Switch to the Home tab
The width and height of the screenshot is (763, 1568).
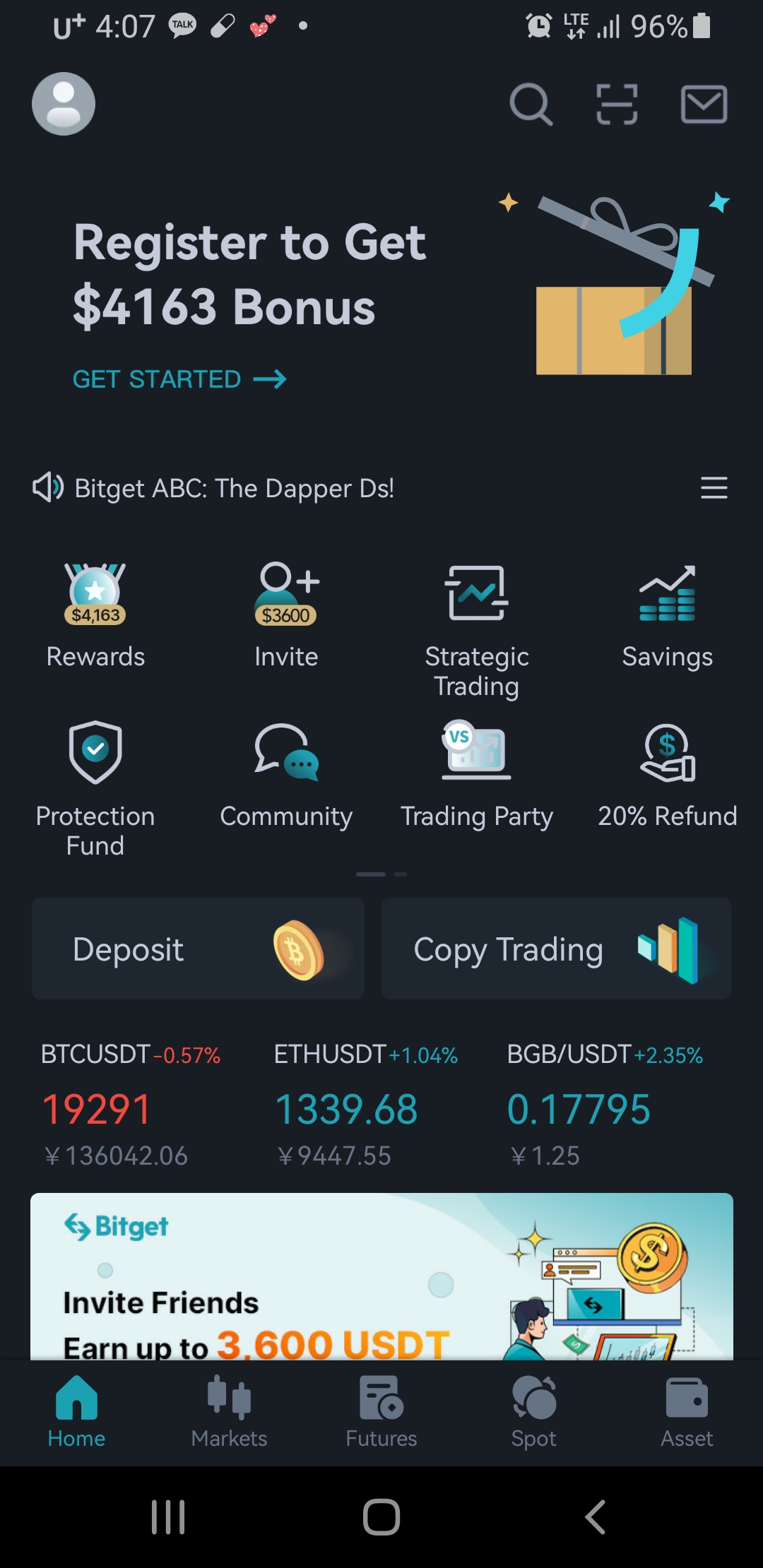pyautogui.click(x=76, y=1413)
